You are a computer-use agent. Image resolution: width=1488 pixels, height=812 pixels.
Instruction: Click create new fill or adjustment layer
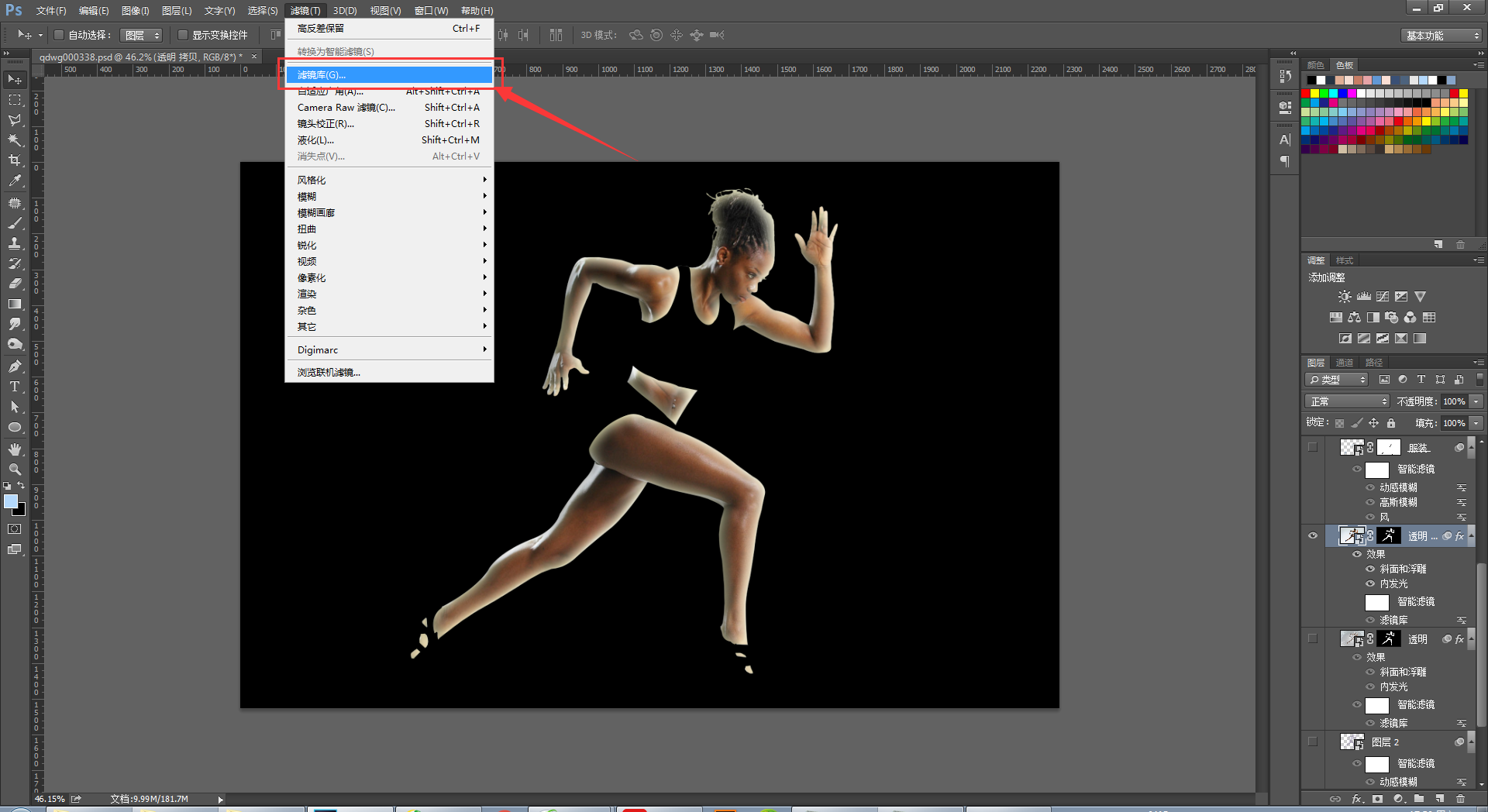point(1398,799)
